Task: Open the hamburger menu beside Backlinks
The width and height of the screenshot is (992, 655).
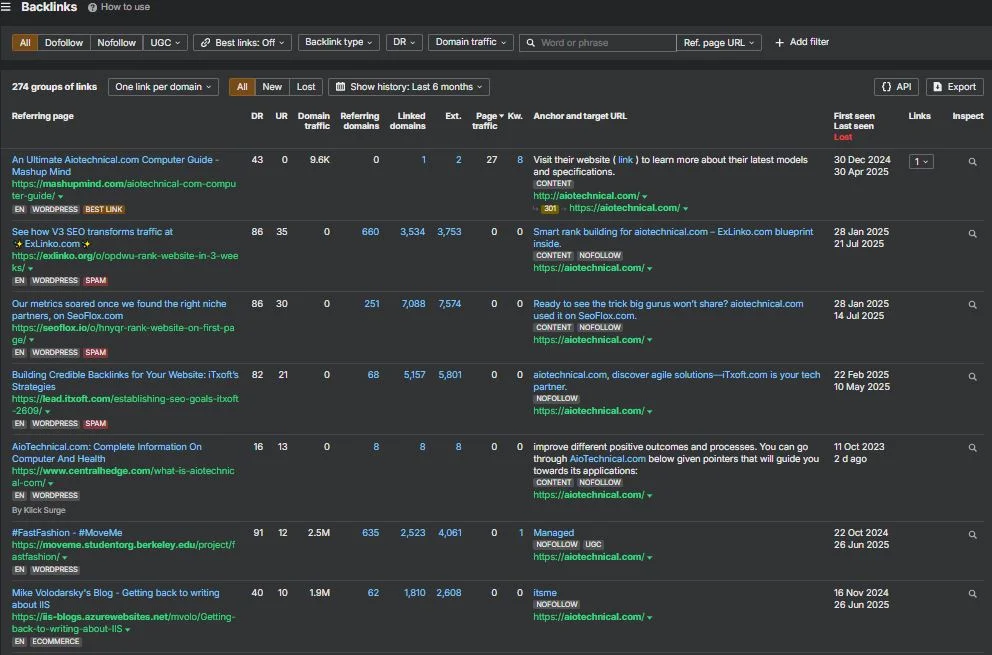Action: click(x=6, y=7)
